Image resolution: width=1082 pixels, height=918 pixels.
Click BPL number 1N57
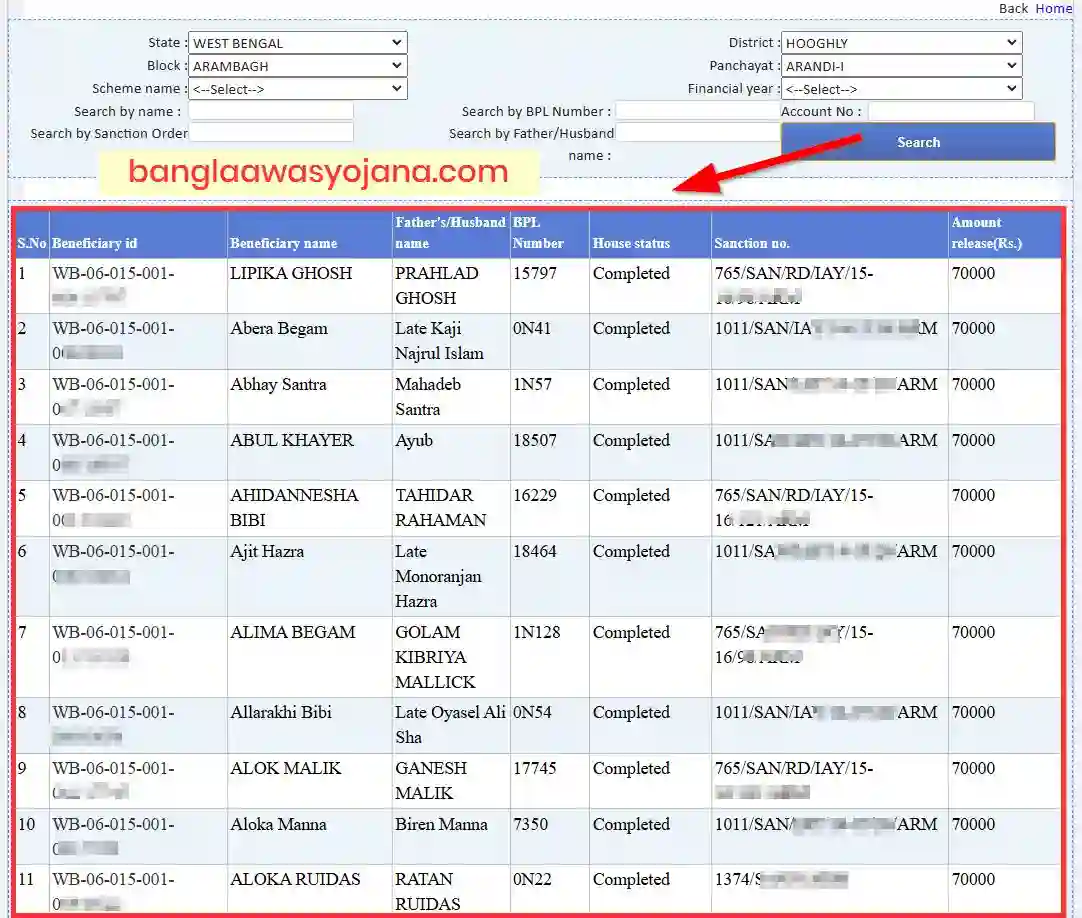532,384
